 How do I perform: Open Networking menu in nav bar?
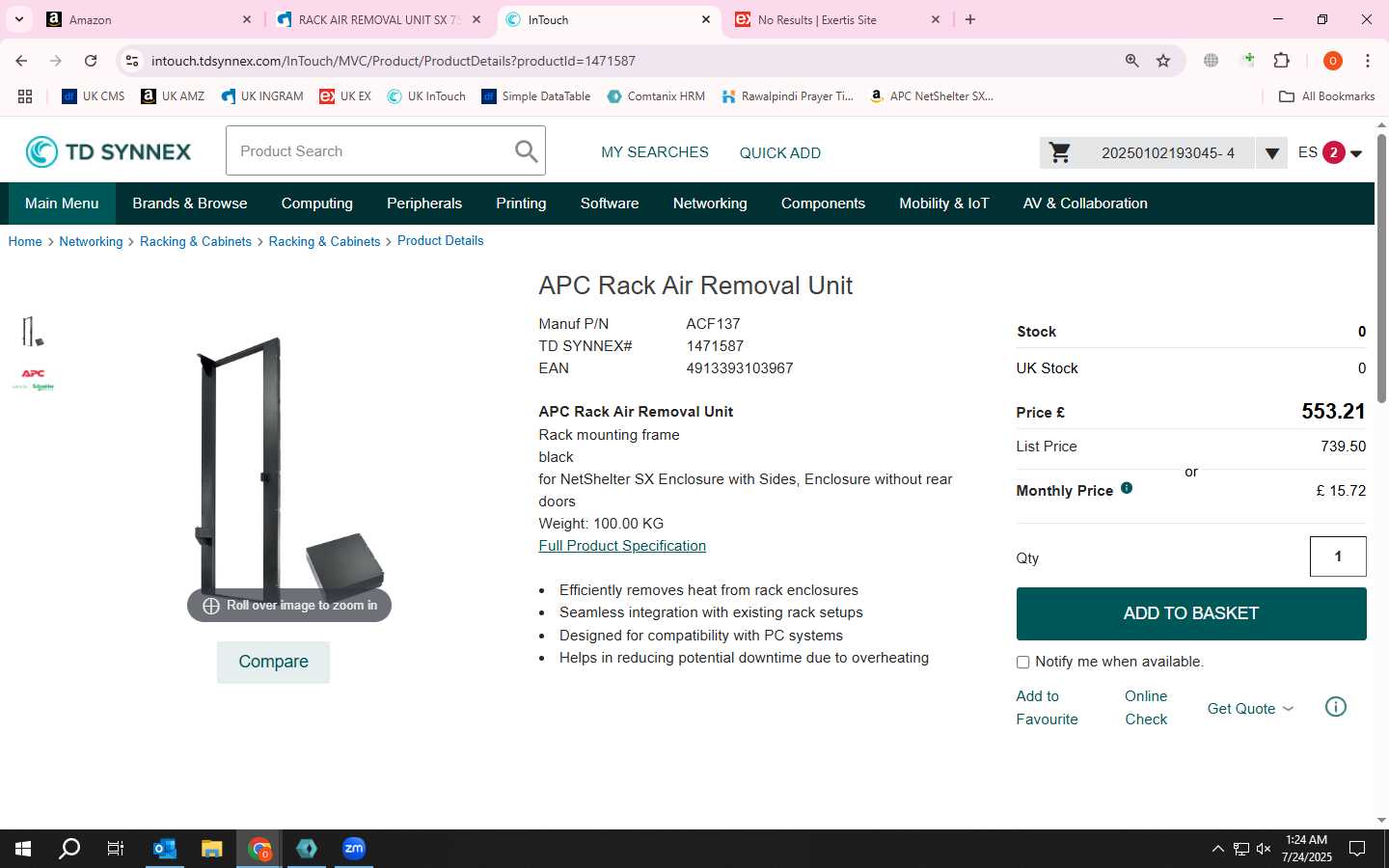pos(710,203)
